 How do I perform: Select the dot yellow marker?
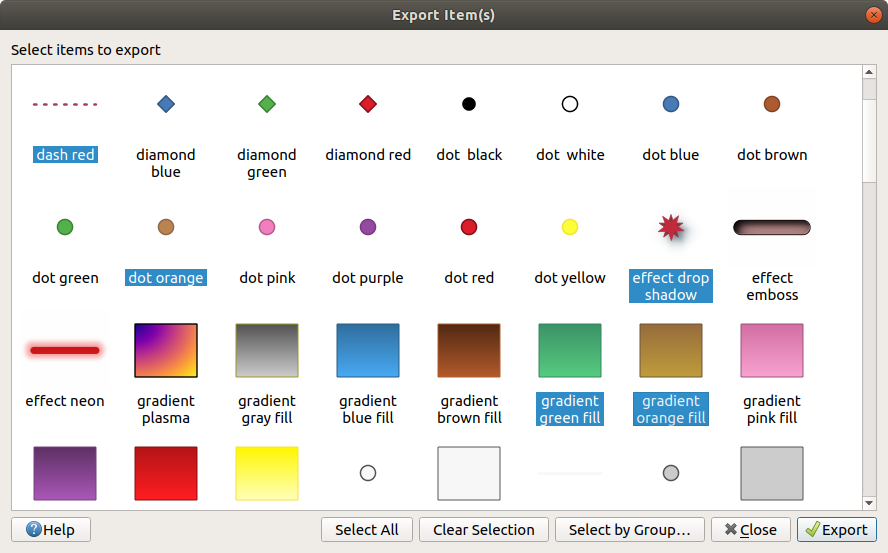pos(570,228)
